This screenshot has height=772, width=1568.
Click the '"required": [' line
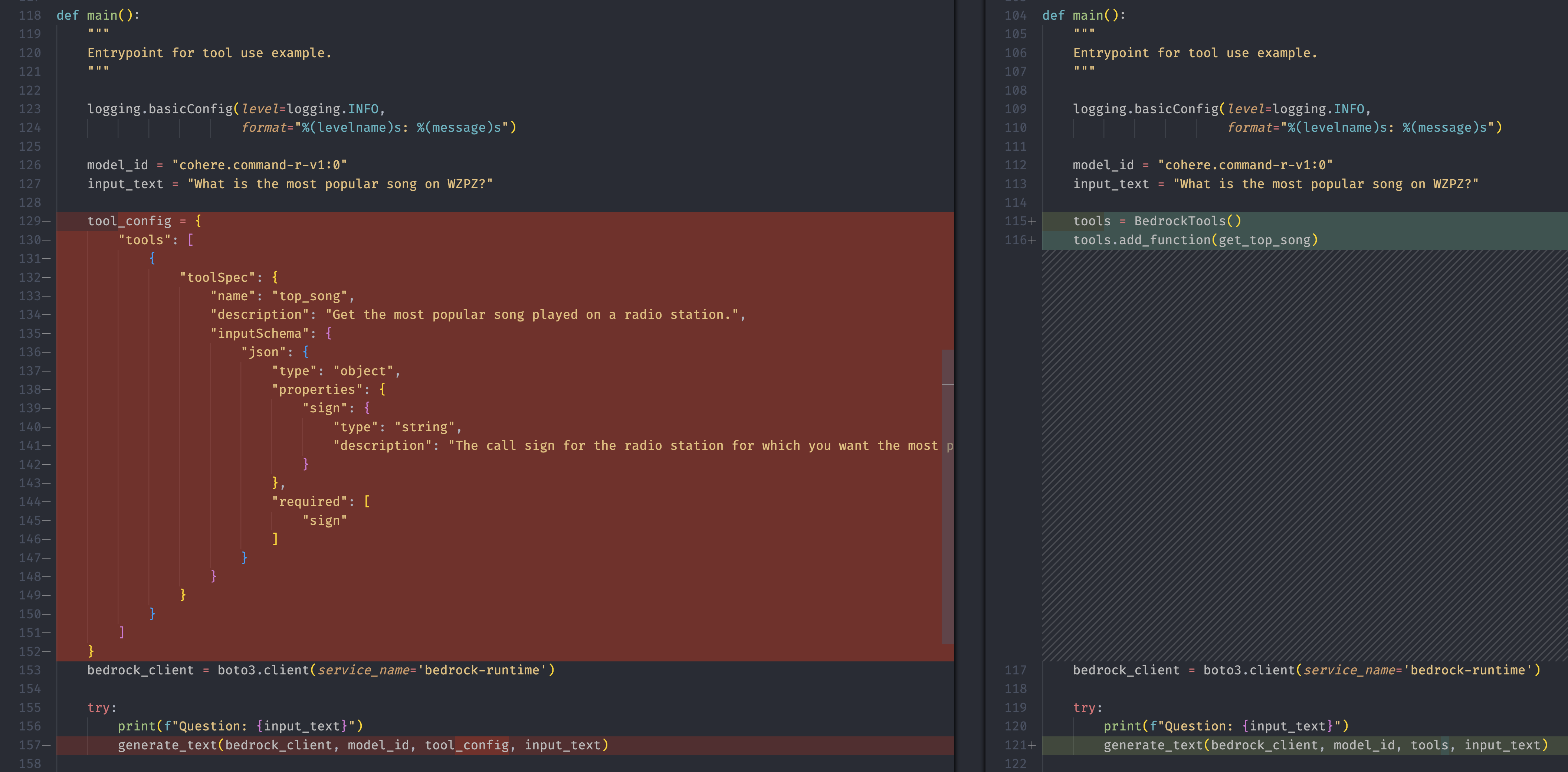(321, 502)
